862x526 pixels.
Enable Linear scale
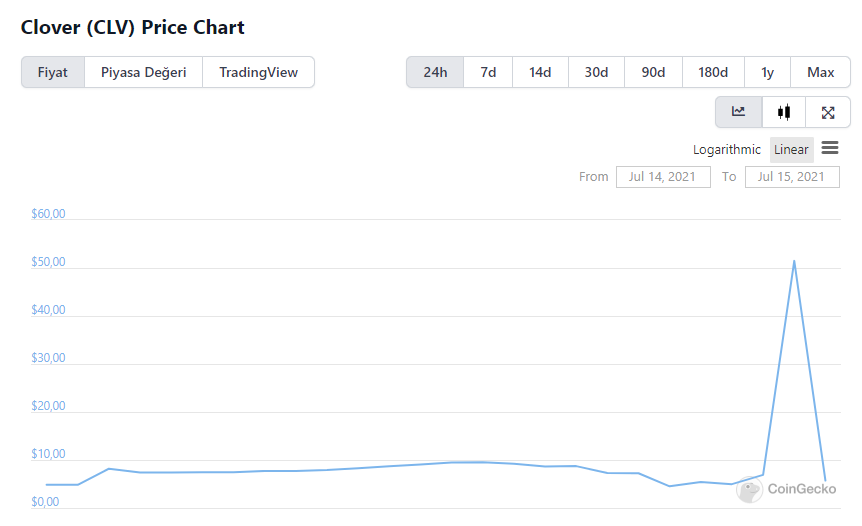coord(792,150)
